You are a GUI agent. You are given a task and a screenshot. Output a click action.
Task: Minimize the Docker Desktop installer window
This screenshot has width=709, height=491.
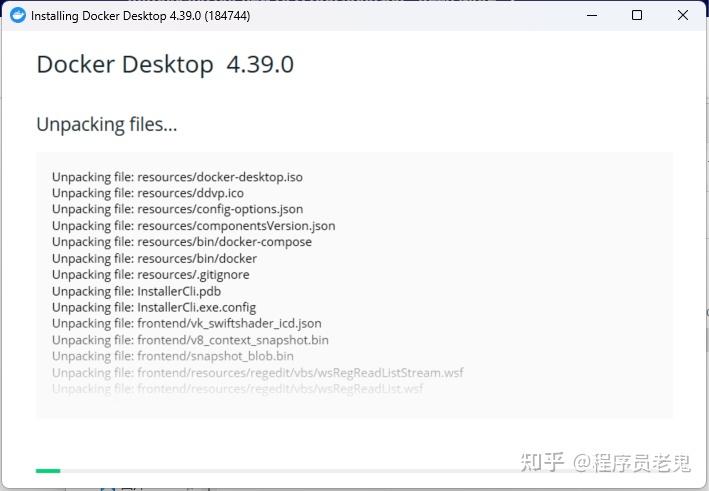pyautogui.click(x=591, y=15)
